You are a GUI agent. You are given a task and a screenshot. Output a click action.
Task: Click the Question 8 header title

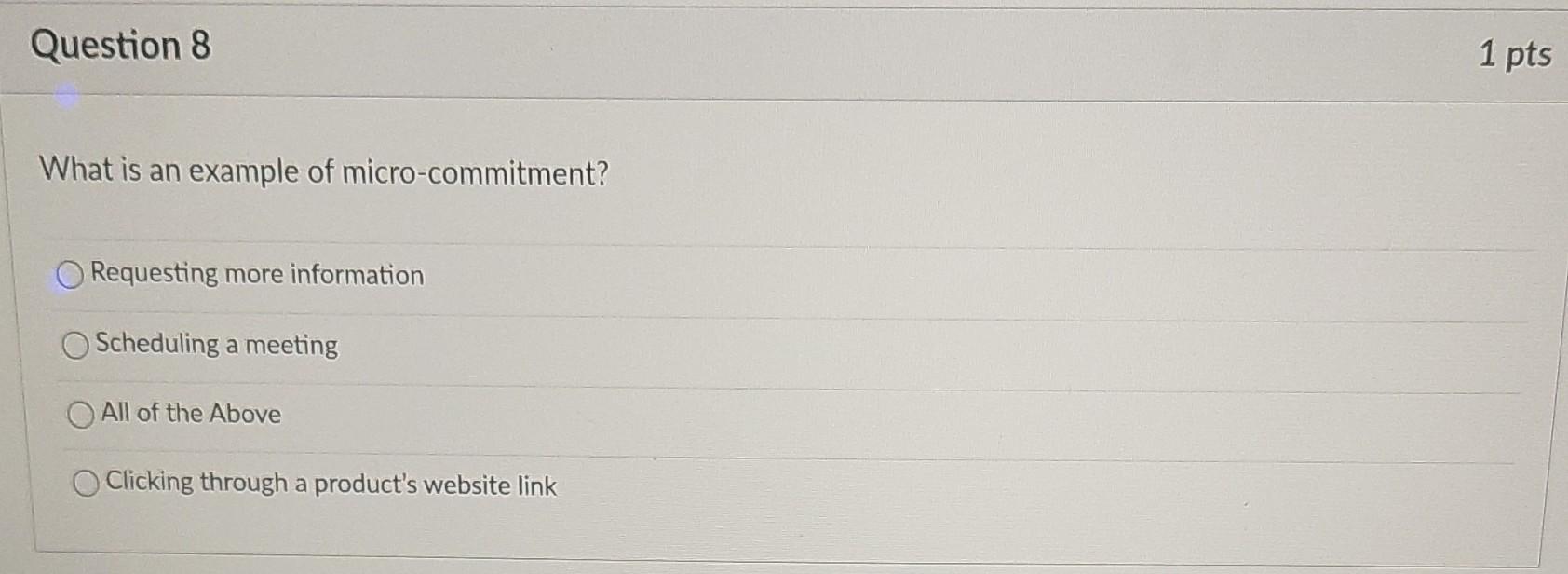coord(121,45)
